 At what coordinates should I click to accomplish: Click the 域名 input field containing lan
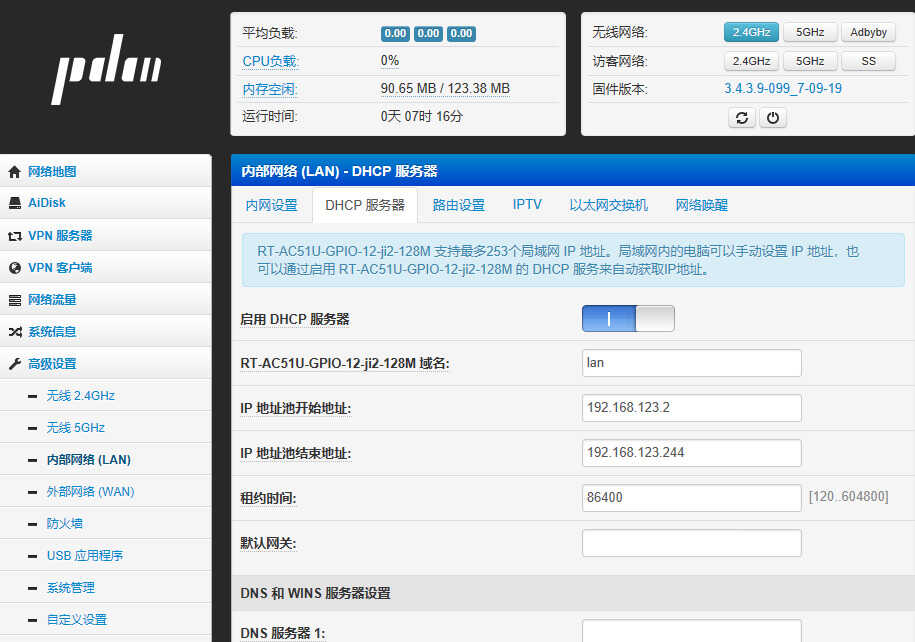tap(692, 363)
